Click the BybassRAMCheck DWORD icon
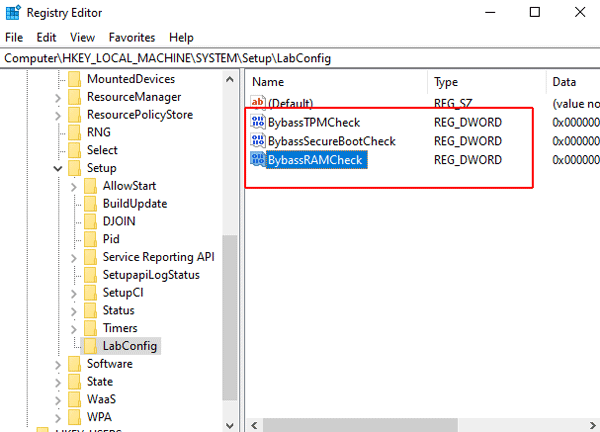Screen dimensions: 600x432 point(258,159)
